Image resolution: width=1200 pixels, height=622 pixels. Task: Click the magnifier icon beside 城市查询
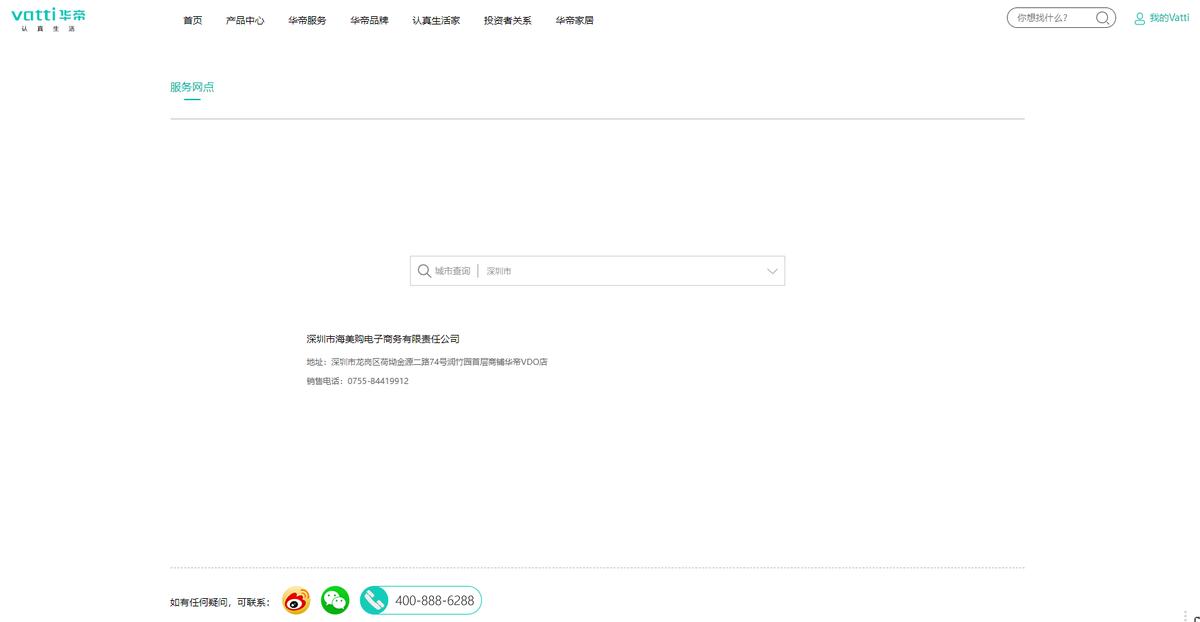424,270
